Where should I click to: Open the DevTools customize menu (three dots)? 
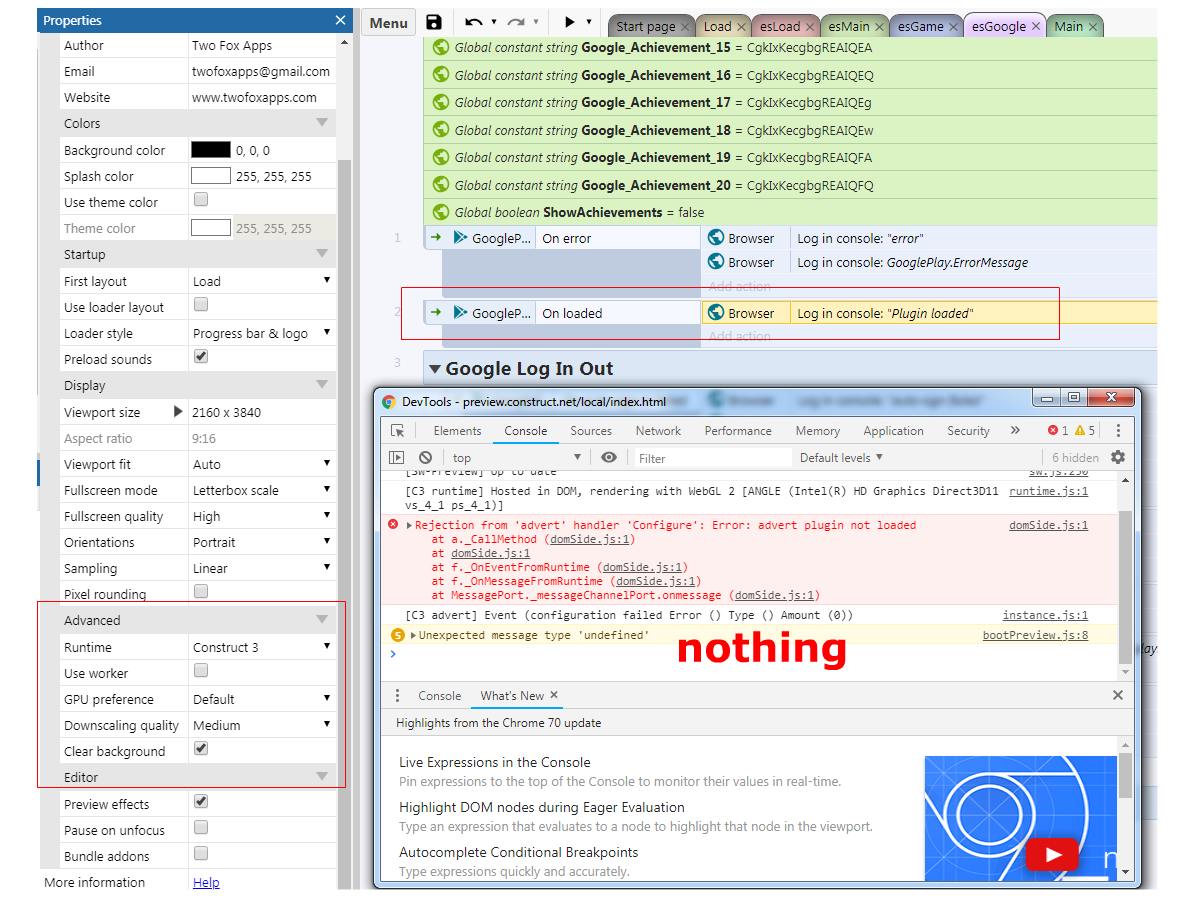coord(1118,431)
